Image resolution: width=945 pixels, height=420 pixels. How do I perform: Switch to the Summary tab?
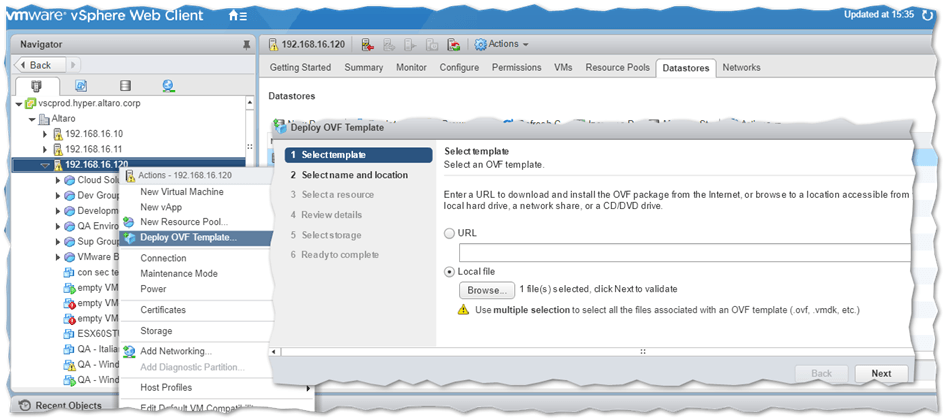[x=363, y=67]
